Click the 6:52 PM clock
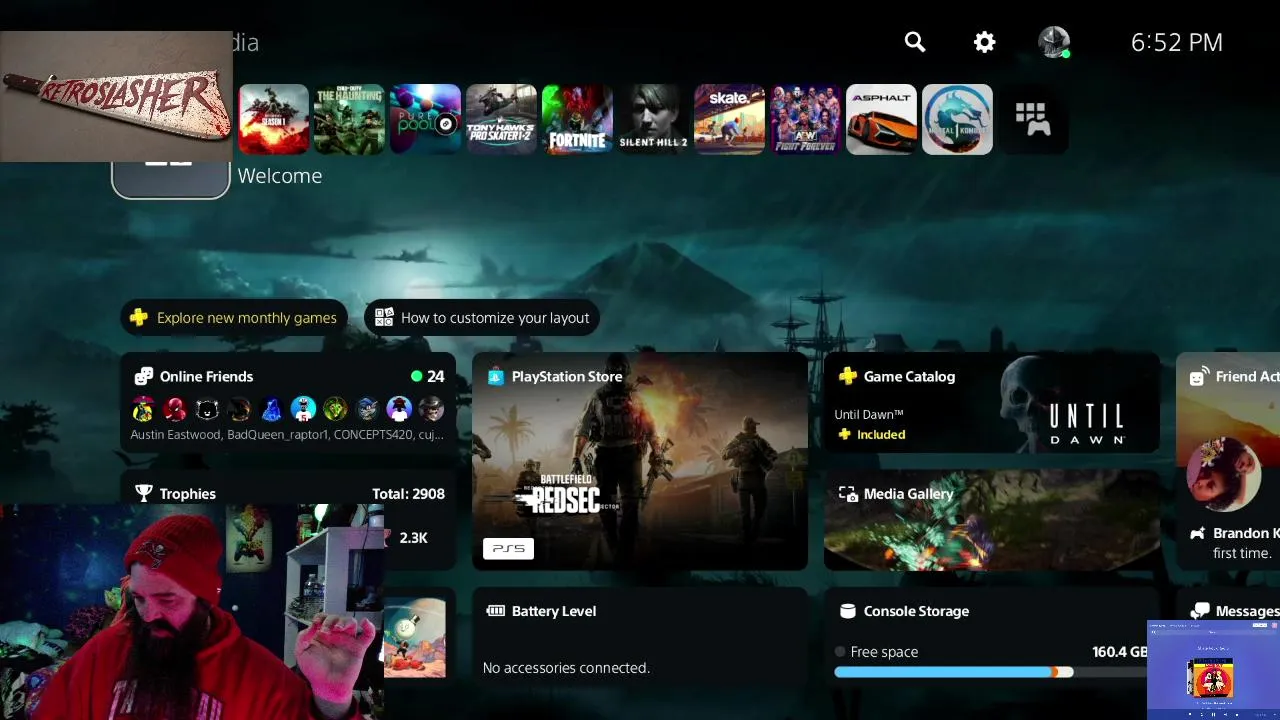The width and height of the screenshot is (1280, 720). (1177, 42)
